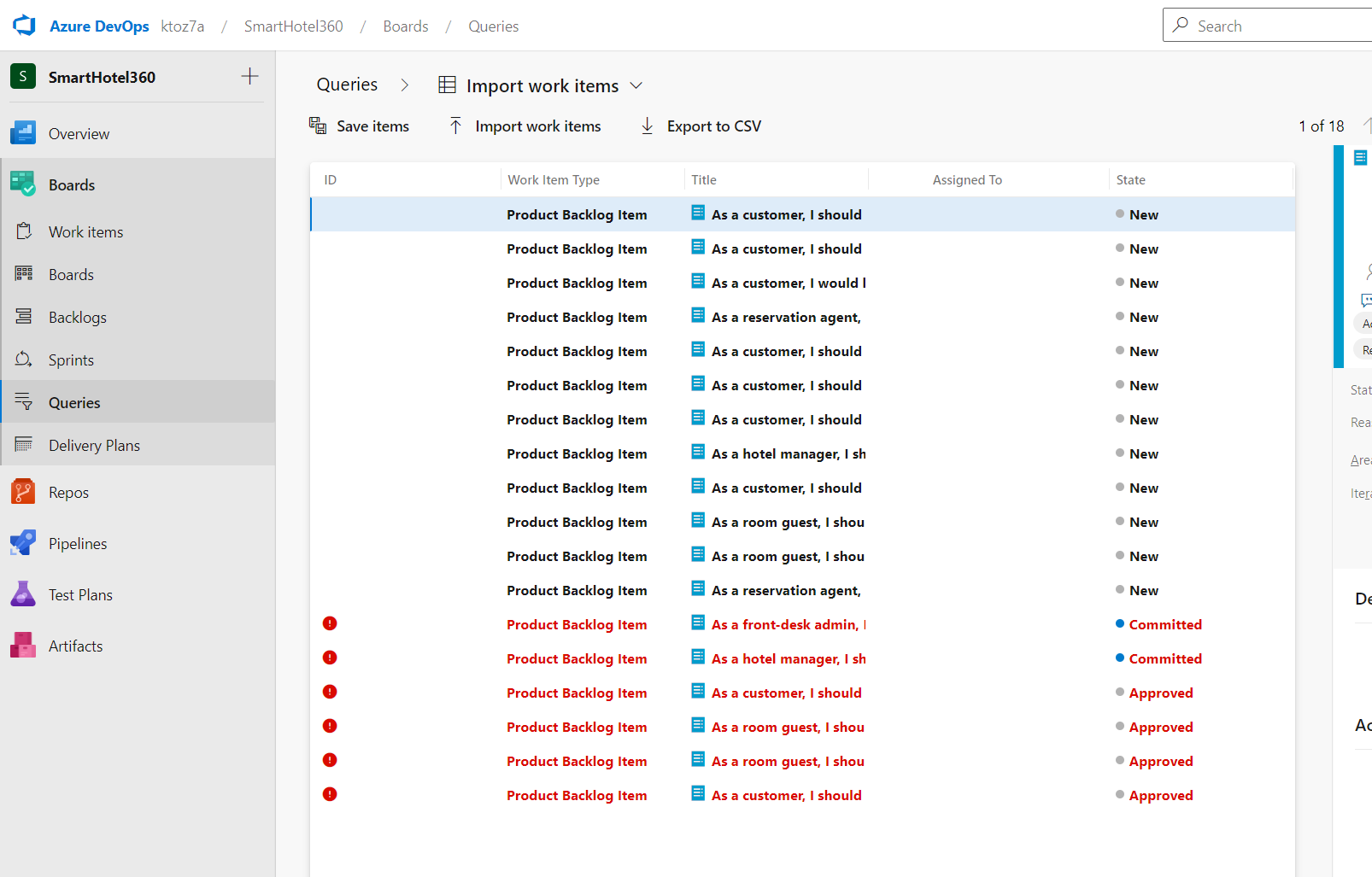Open Delivery Plans from the sidebar
1372x877 pixels.
(94, 445)
